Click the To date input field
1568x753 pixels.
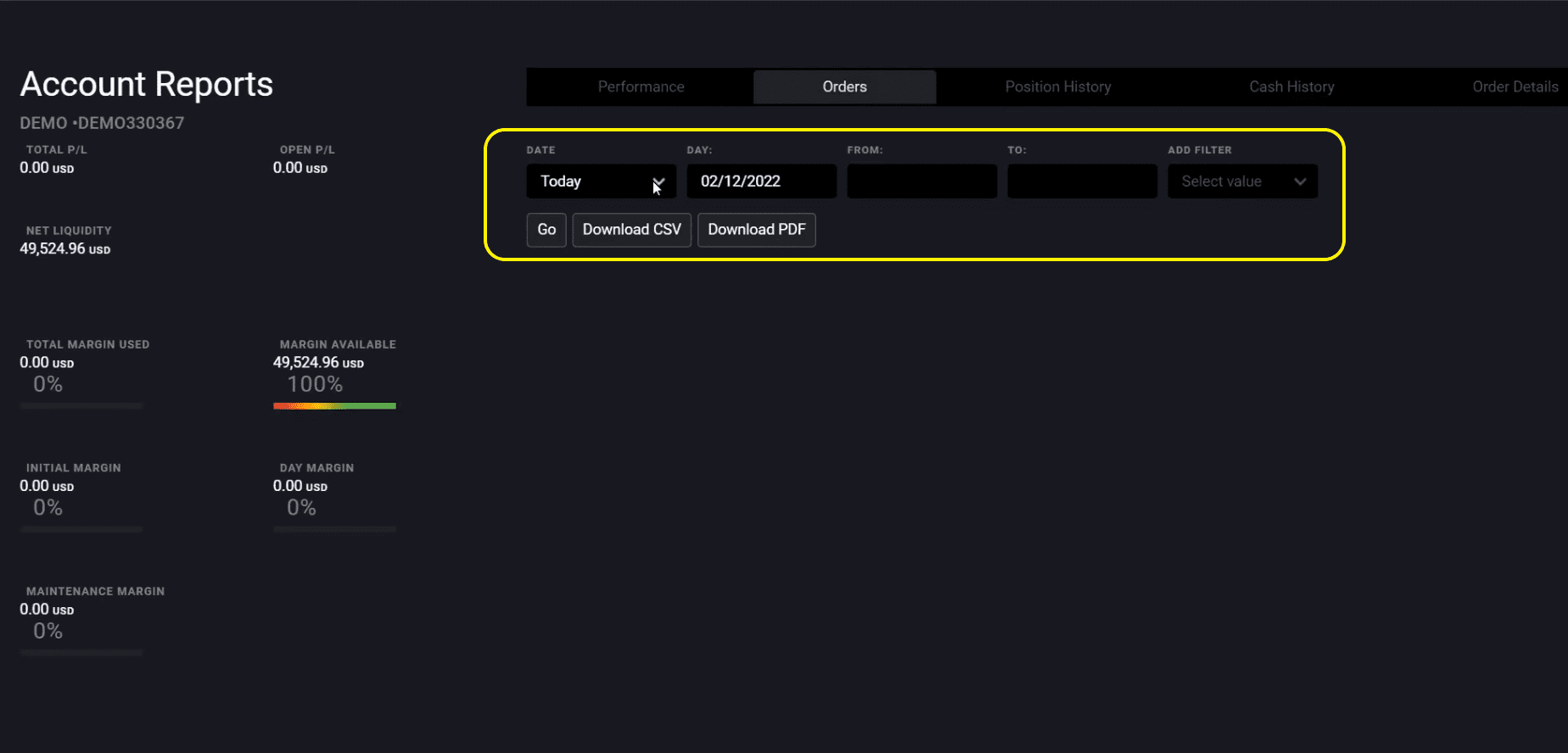pyautogui.click(x=1082, y=181)
